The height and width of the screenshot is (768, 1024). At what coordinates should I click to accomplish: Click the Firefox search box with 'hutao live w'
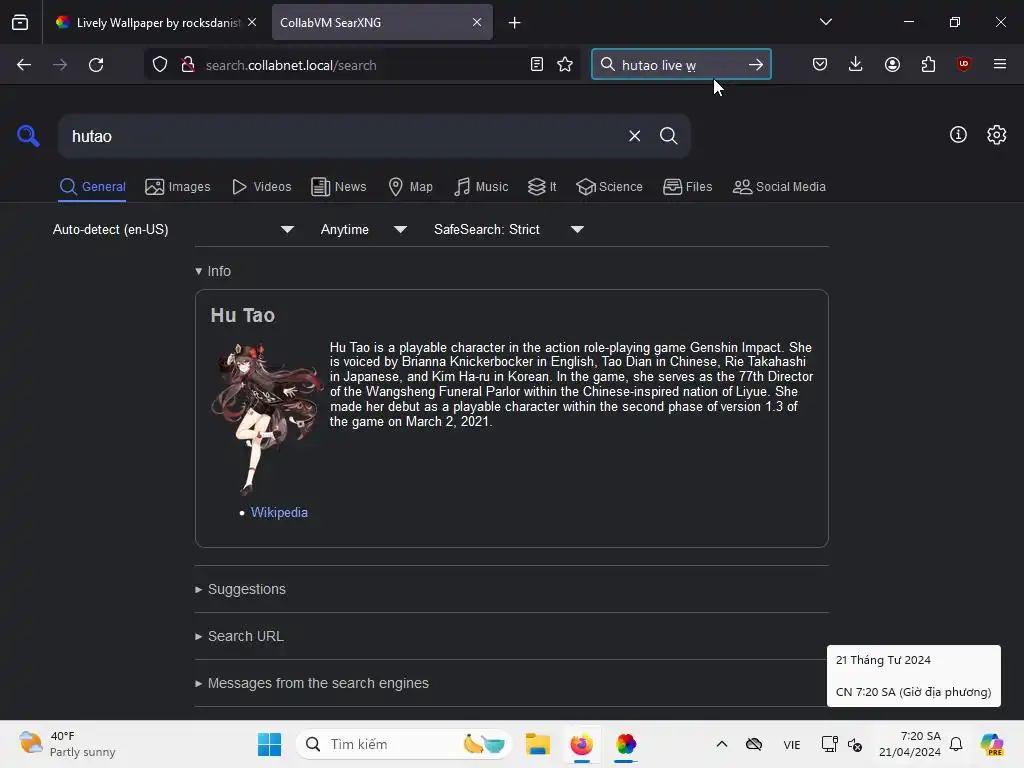coord(682,65)
